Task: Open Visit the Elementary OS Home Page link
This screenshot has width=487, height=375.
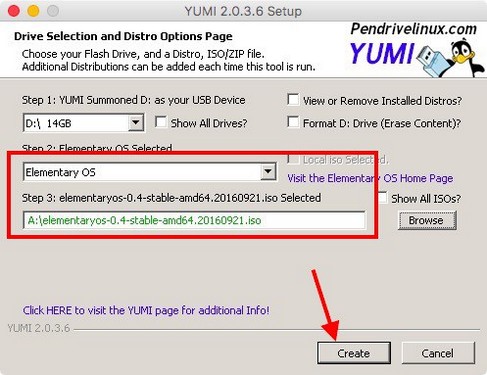Action: coord(370,178)
